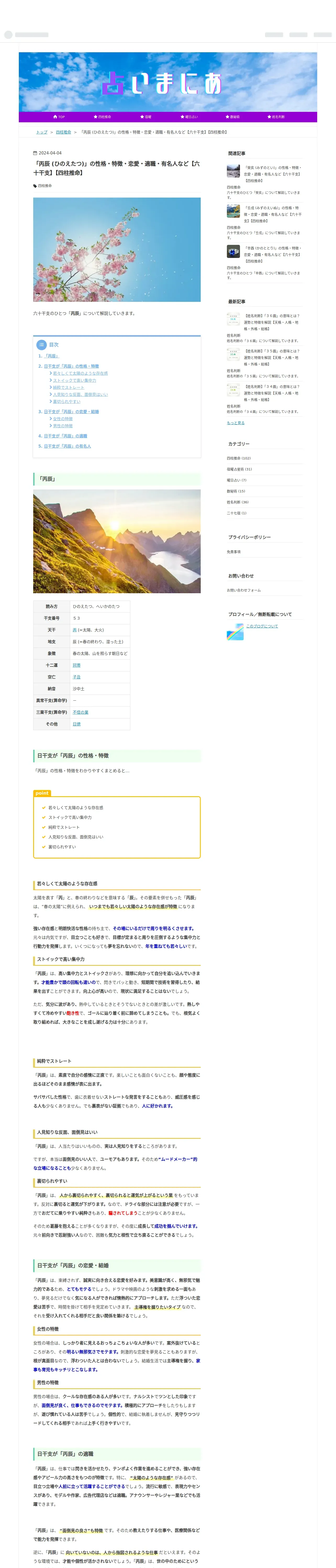Click the 辛酉 article sapphire ring thumbnail
336x1568 pixels.
pyautogui.click(x=234, y=251)
